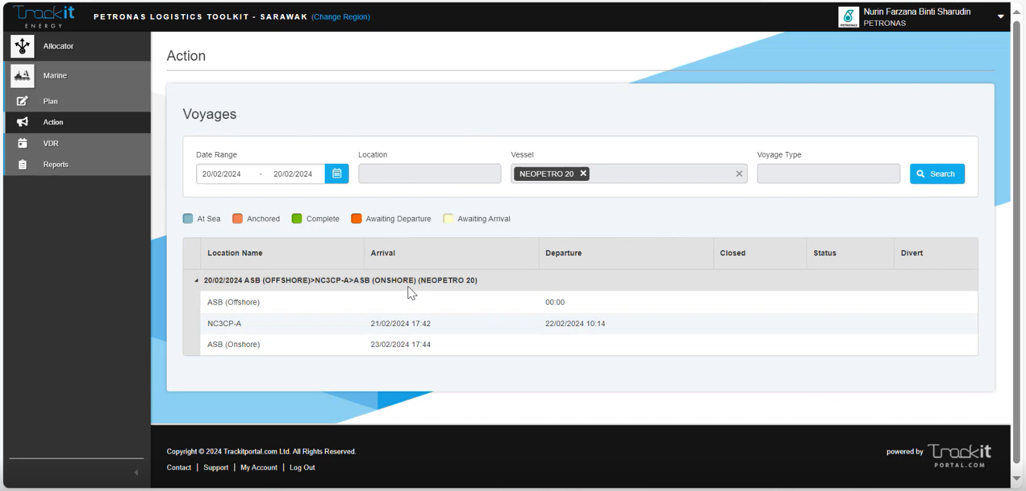Click the Awaiting Departure legend swatch
This screenshot has height=491, width=1026.
[357, 219]
